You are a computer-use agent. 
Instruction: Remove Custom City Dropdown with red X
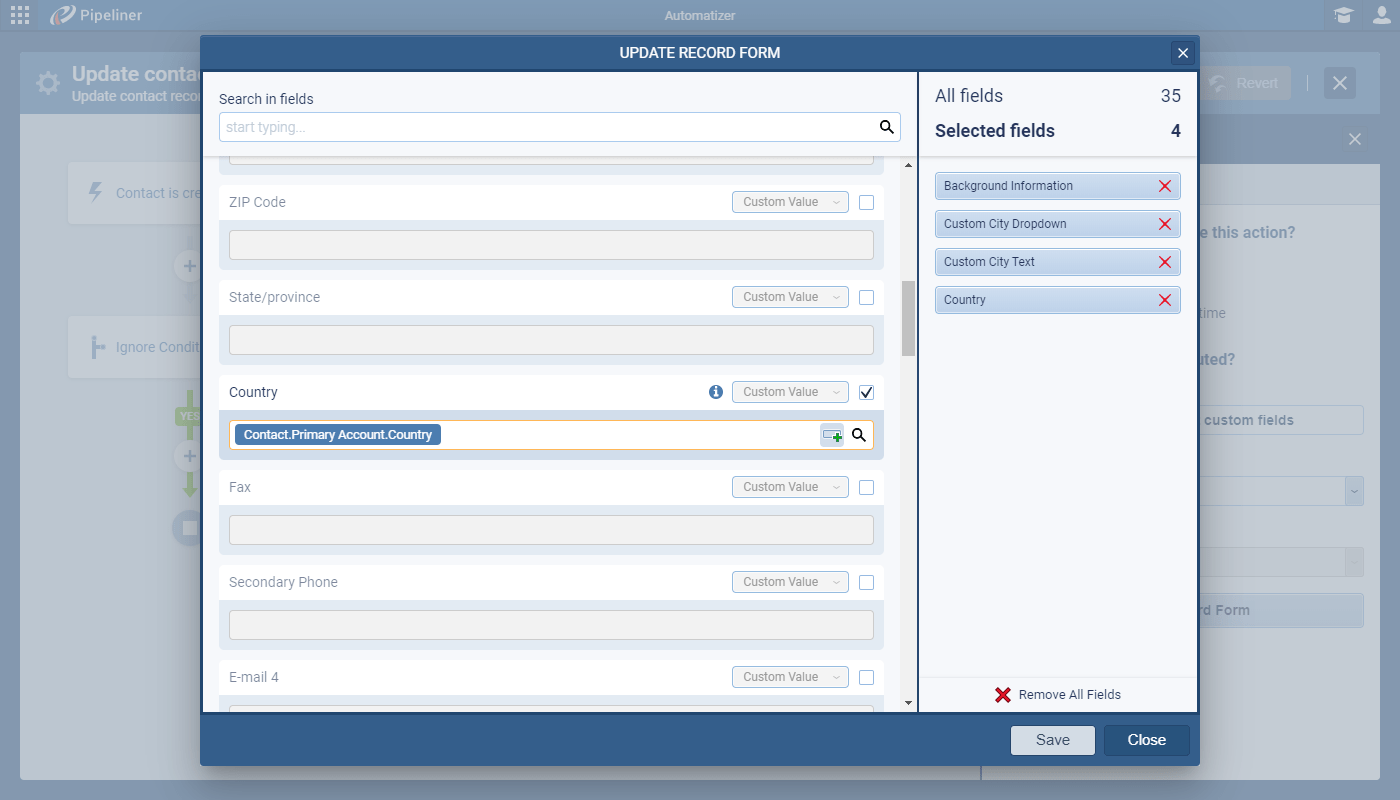pos(1164,224)
